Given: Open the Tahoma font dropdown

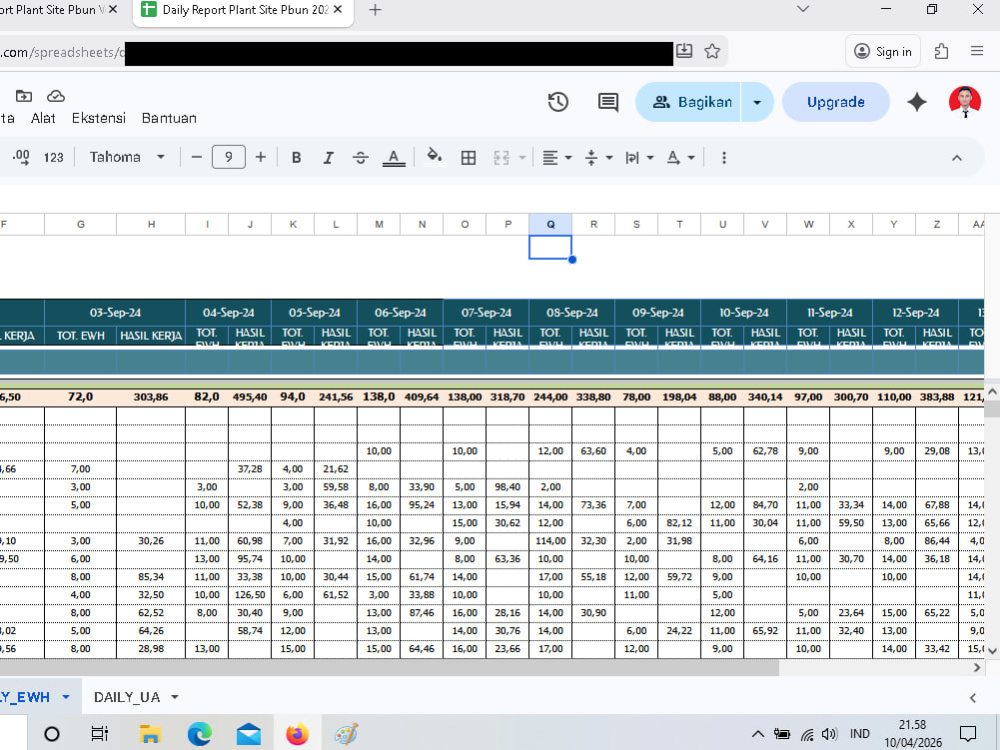Looking at the screenshot, I should (127, 157).
